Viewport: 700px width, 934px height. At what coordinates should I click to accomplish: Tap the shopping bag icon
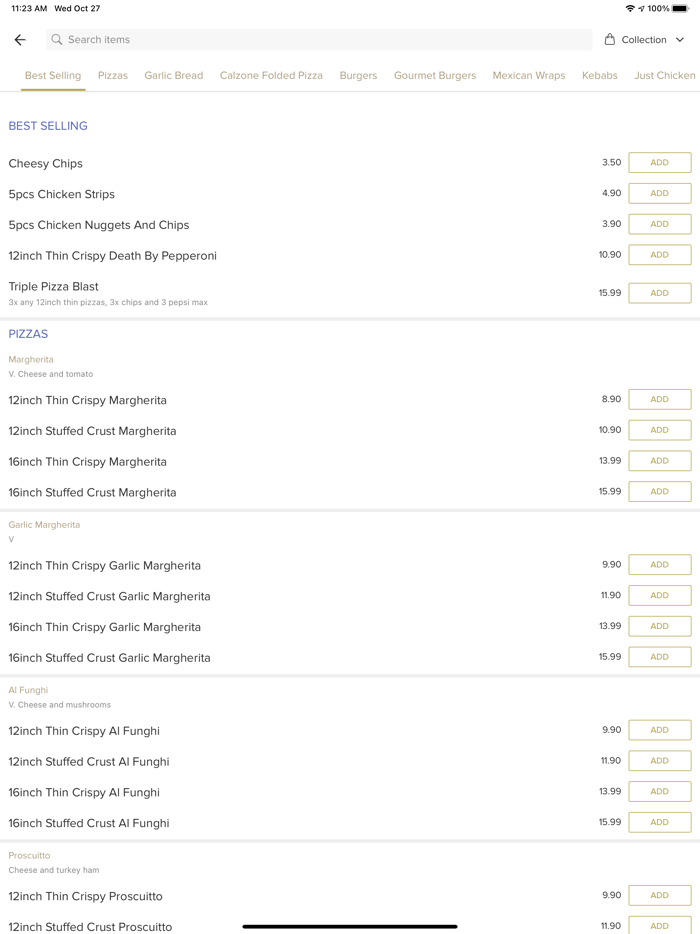610,40
